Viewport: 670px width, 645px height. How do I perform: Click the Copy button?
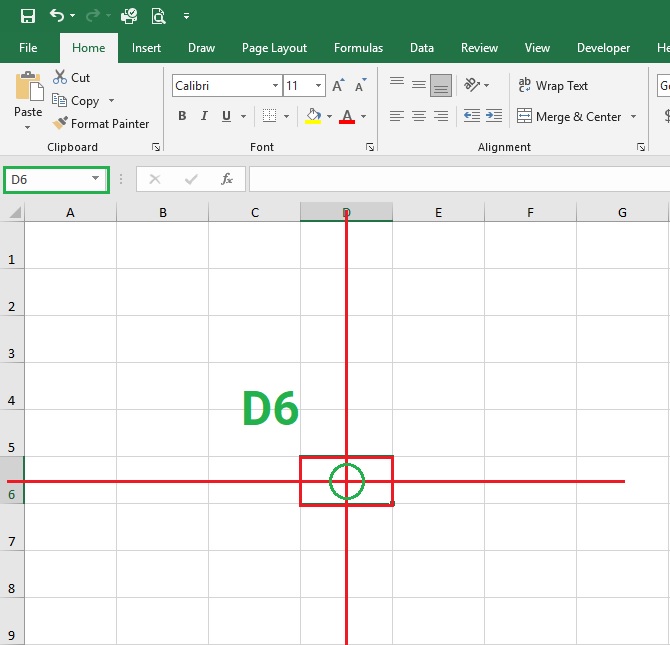point(76,100)
